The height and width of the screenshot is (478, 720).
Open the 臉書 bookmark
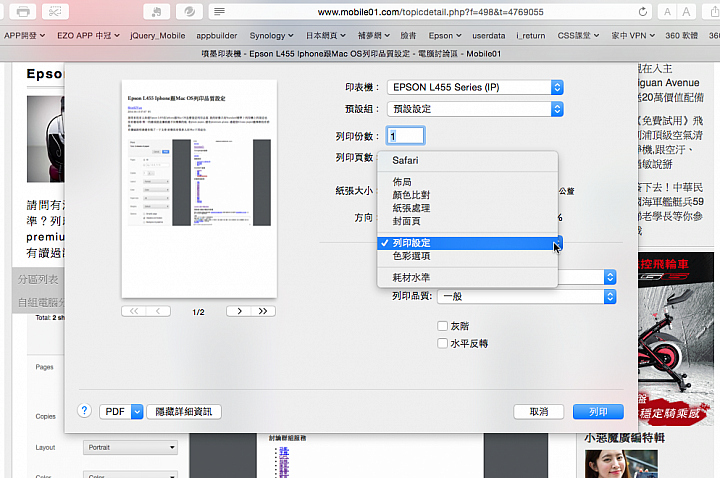[408, 35]
